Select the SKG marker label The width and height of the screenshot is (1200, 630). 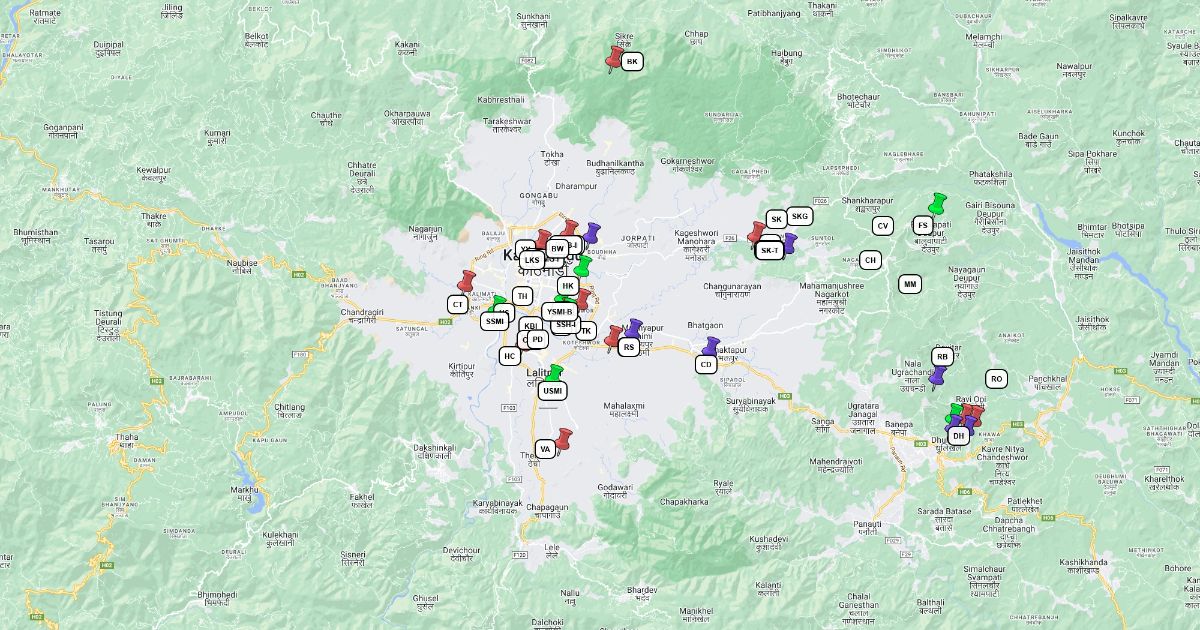click(800, 216)
